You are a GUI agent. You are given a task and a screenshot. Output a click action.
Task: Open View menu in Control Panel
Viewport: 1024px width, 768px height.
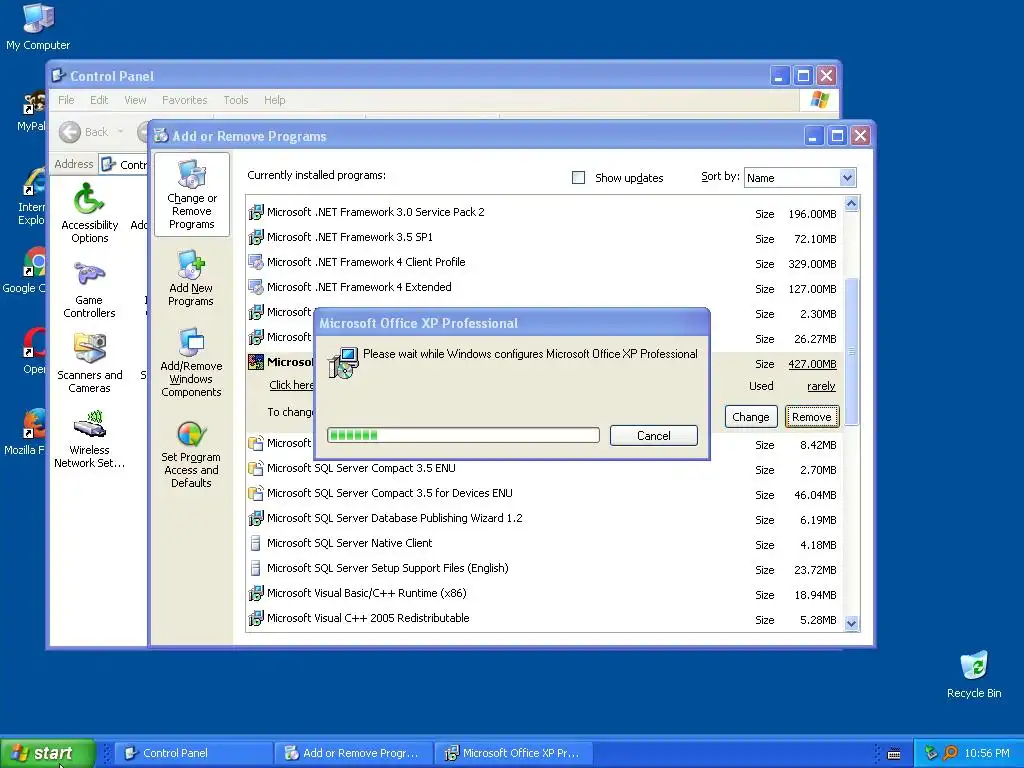point(135,100)
